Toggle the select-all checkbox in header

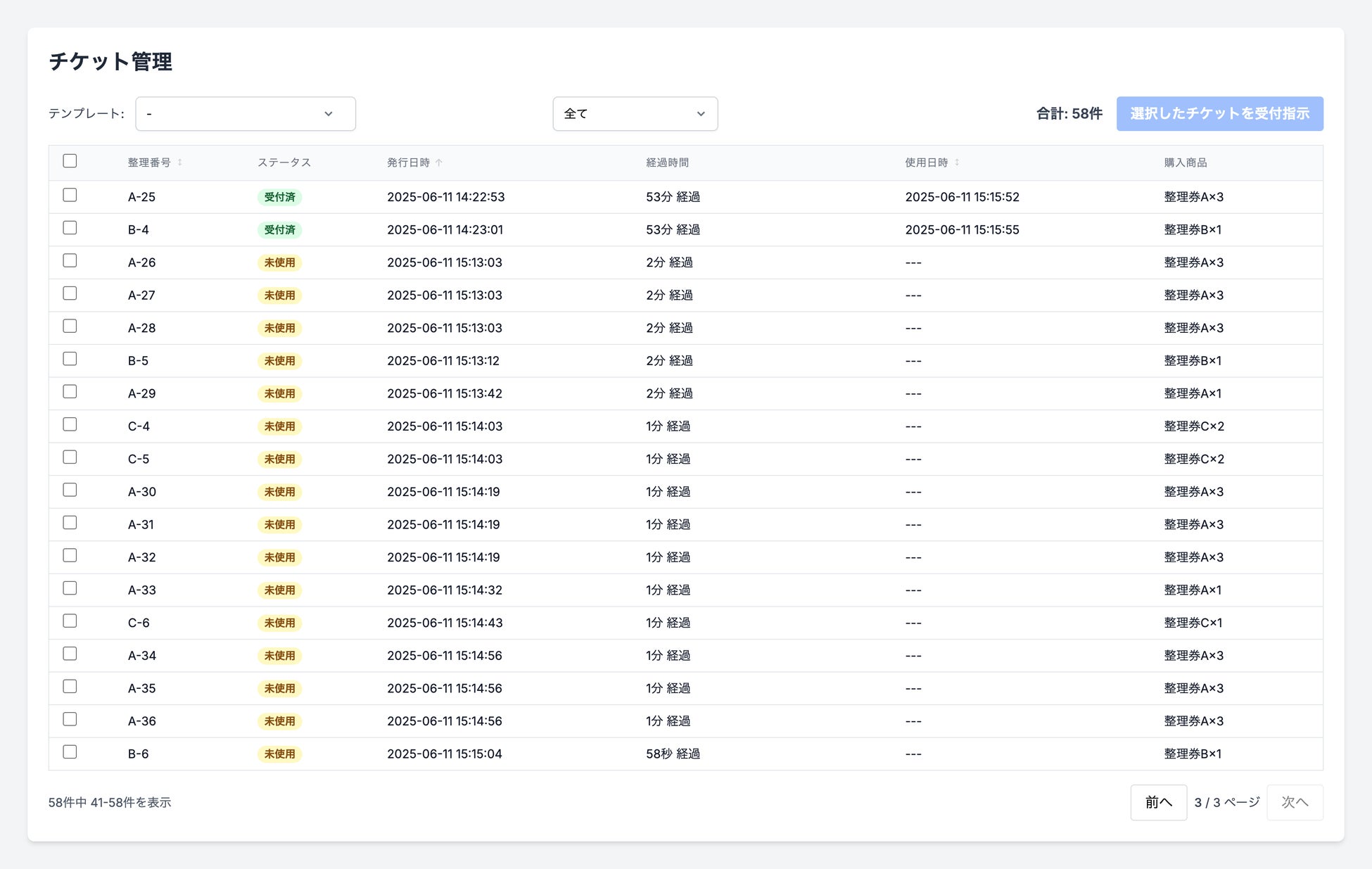coord(70,161)
